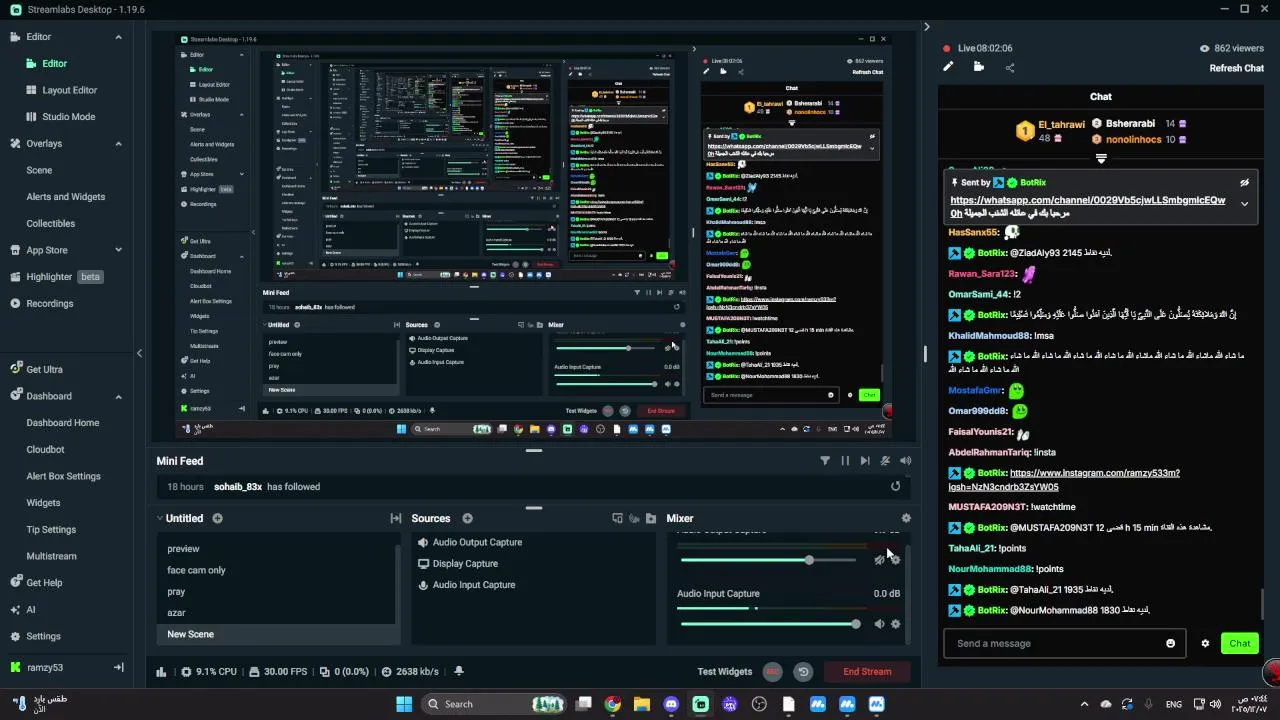
Task: Open File Explorer from the taskbar
Action: (642, 704)
